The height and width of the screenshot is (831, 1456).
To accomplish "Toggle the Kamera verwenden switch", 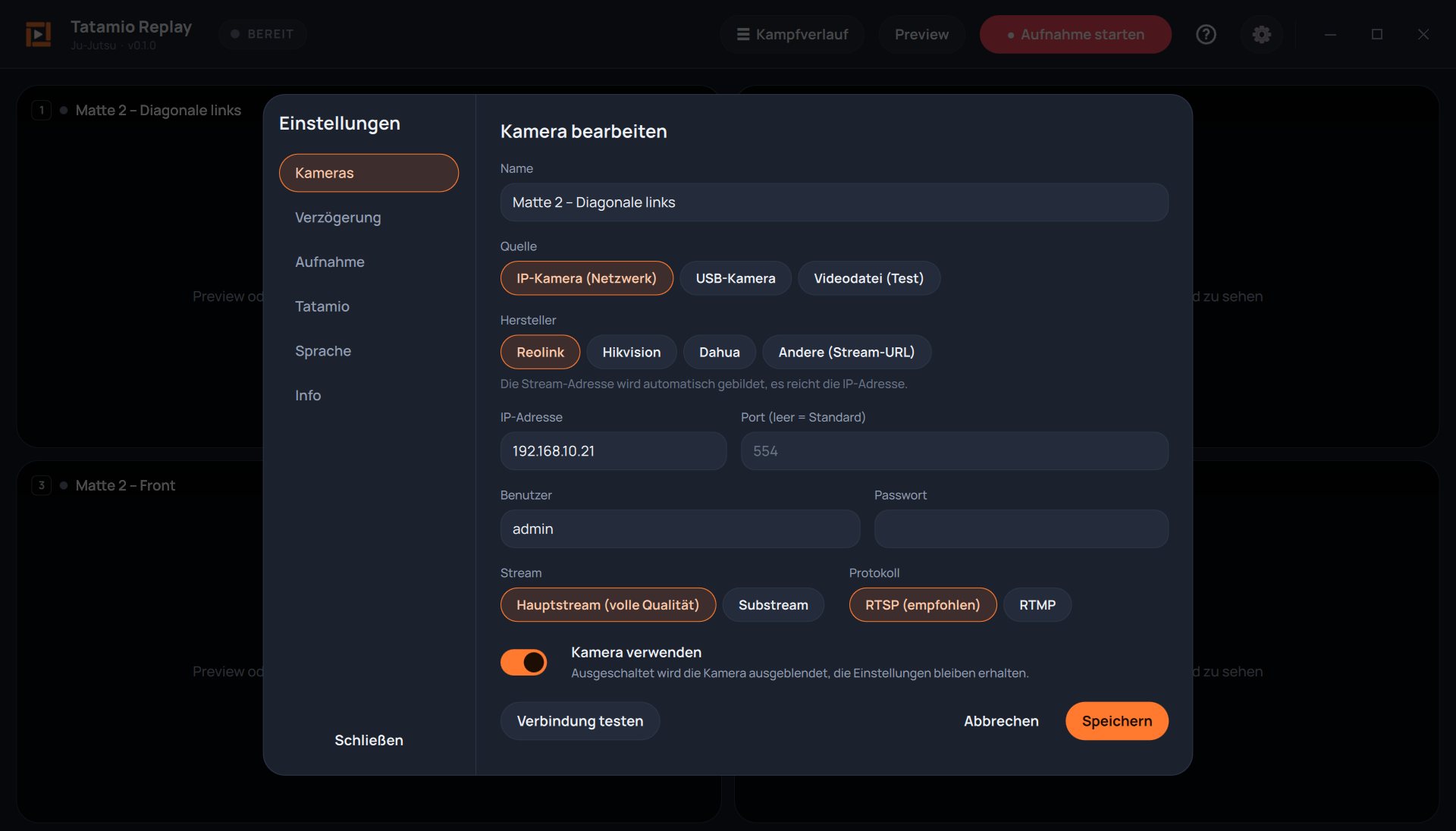I will (524, 662).
